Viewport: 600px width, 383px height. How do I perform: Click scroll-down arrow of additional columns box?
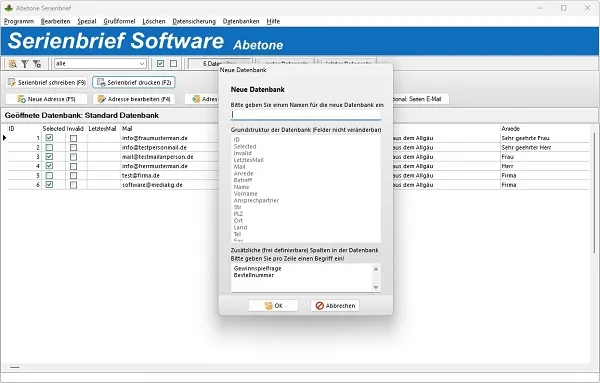(x=376, y=287)
